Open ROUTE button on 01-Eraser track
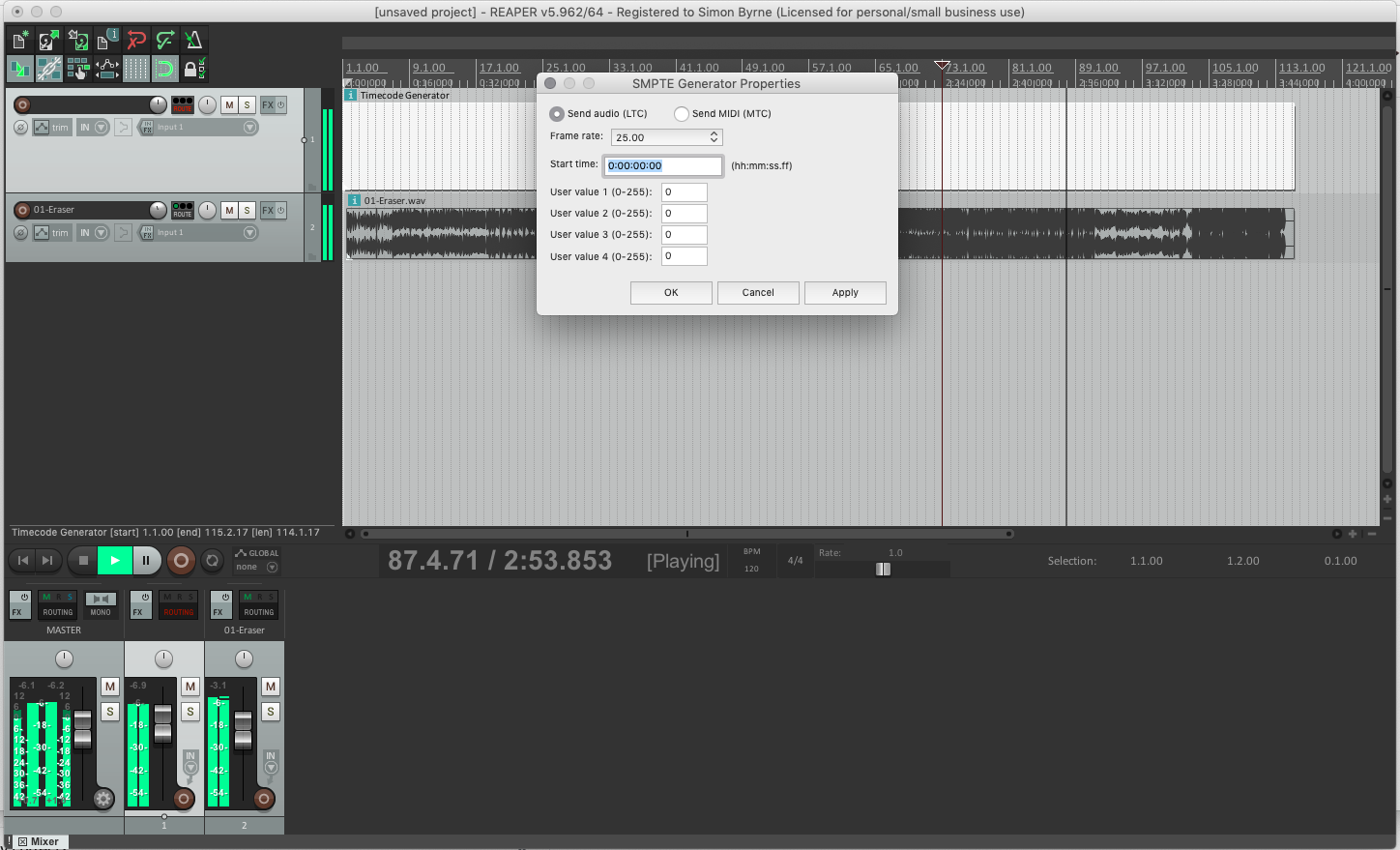1400x850 pixels. tap(182, 210)
